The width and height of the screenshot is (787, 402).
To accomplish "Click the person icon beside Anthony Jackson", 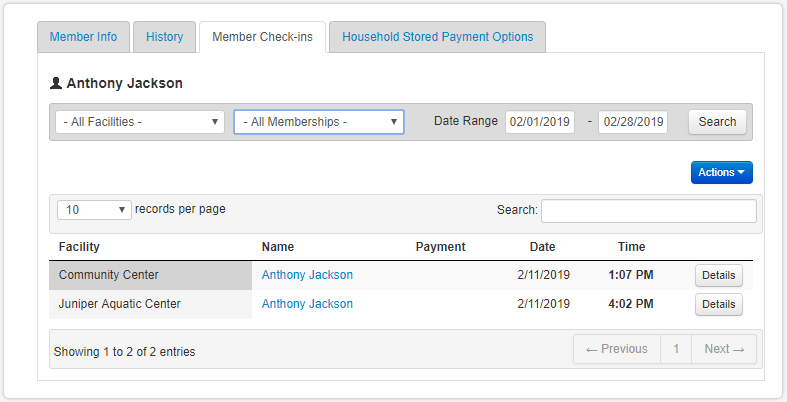I will click(x=56, y=83).
